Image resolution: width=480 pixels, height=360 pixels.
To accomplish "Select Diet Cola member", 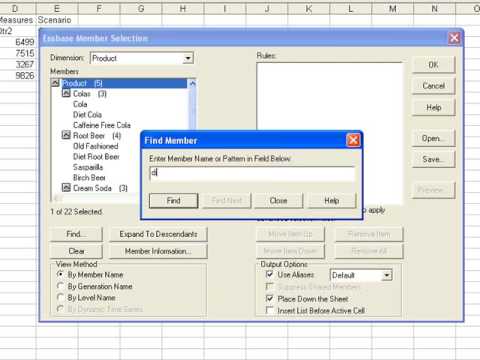I will 87,115.
